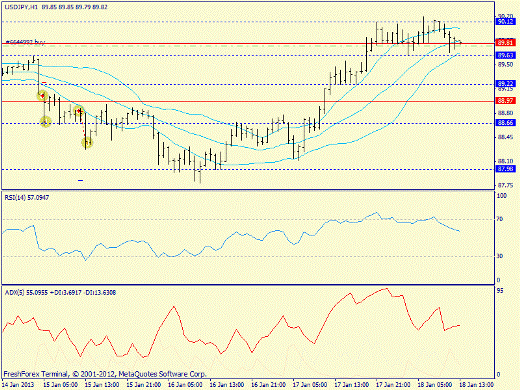
Task: Click the small blue dash marker below 87.98 line
Action: [80, 181]
